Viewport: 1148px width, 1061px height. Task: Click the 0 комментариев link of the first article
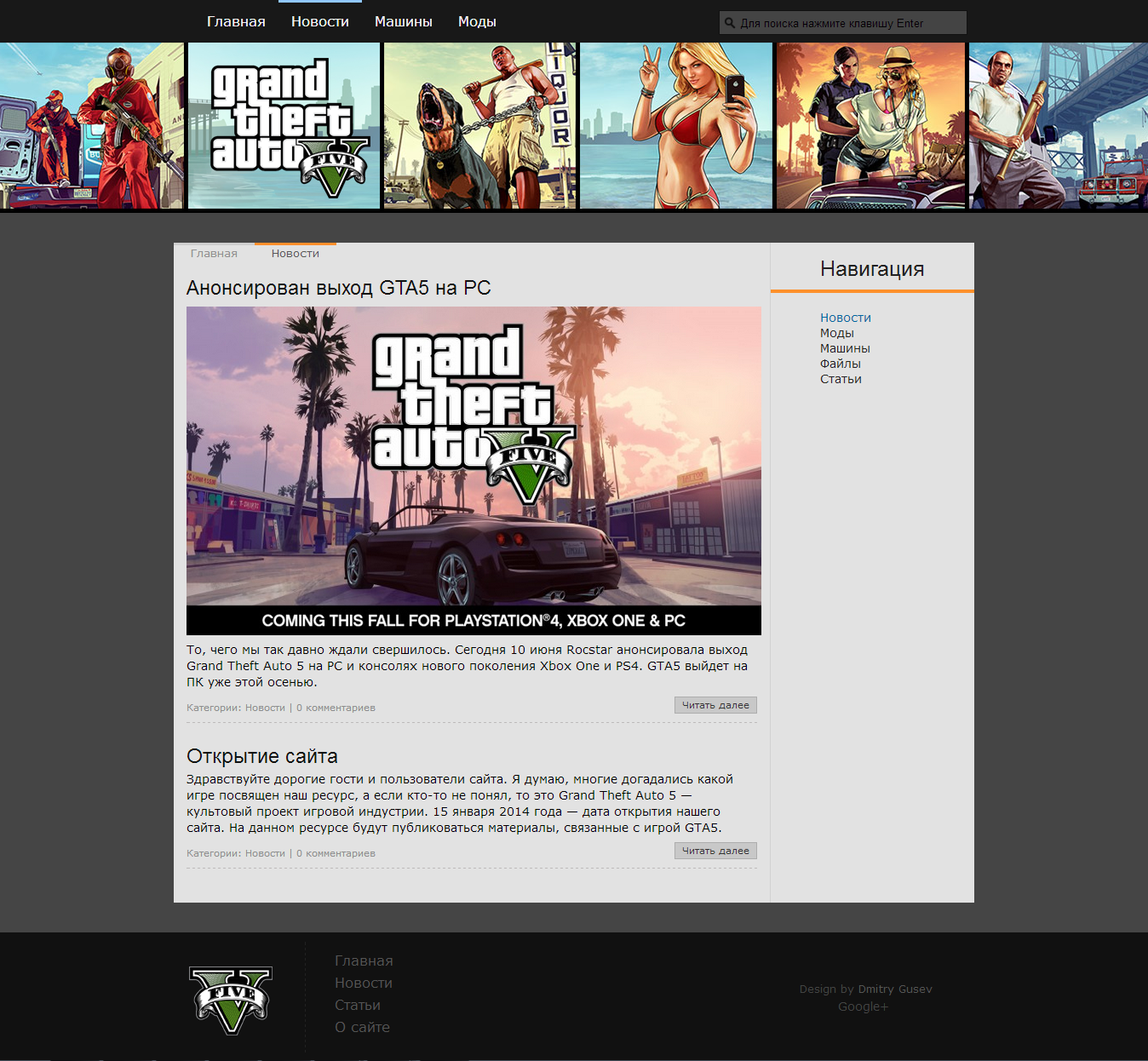point(336,707)
